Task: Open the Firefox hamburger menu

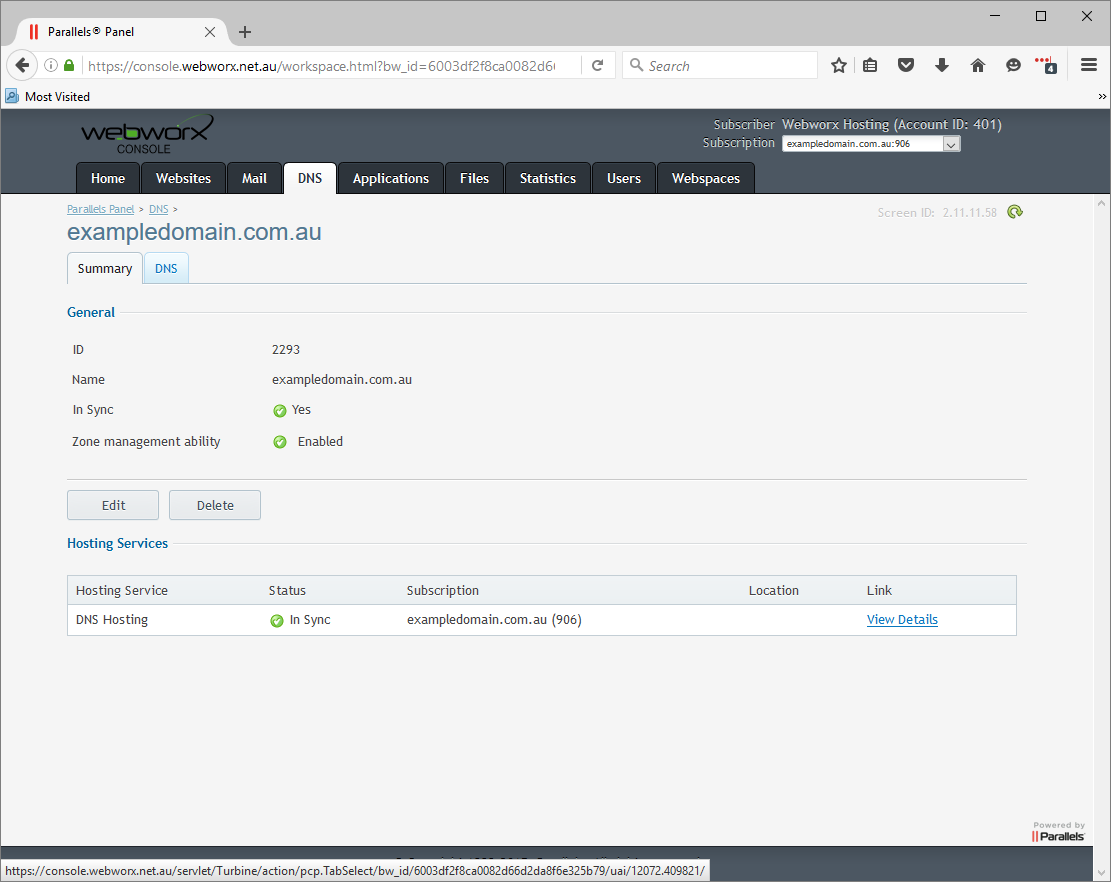Action: coord(1089,66)
